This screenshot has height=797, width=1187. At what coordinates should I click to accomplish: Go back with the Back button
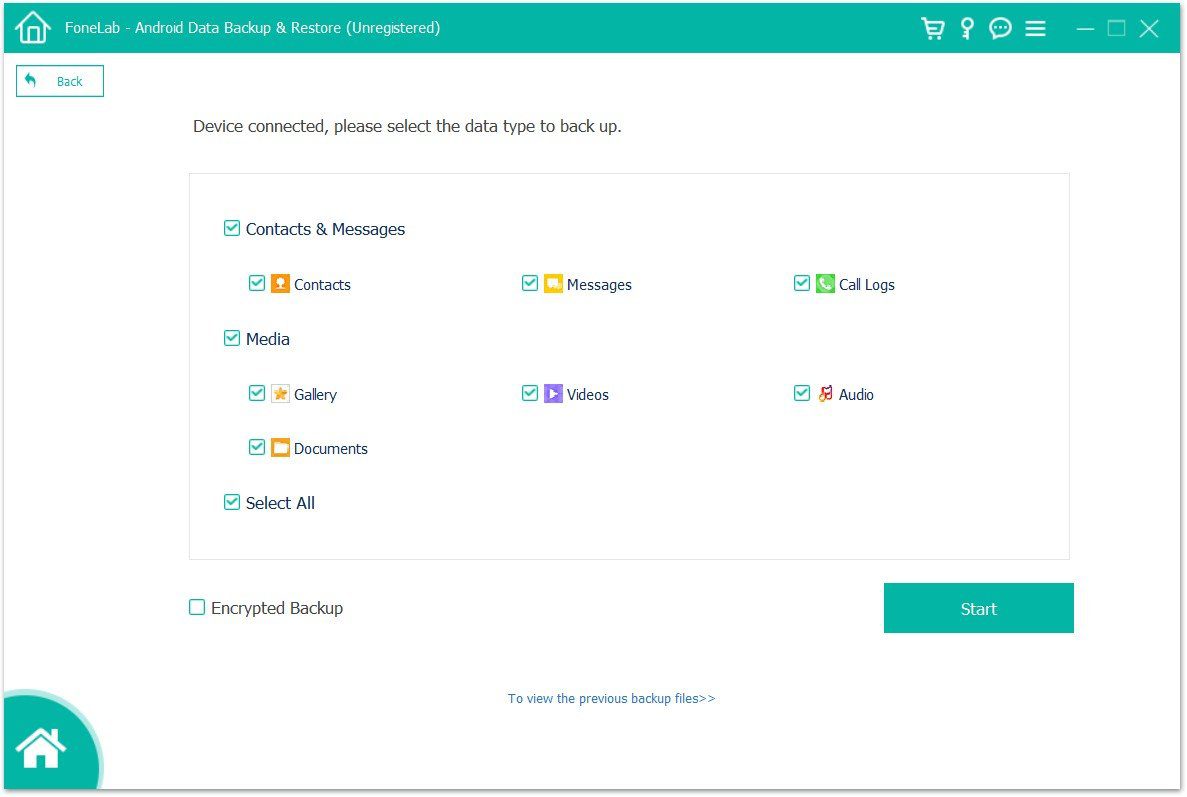[60, 81]
